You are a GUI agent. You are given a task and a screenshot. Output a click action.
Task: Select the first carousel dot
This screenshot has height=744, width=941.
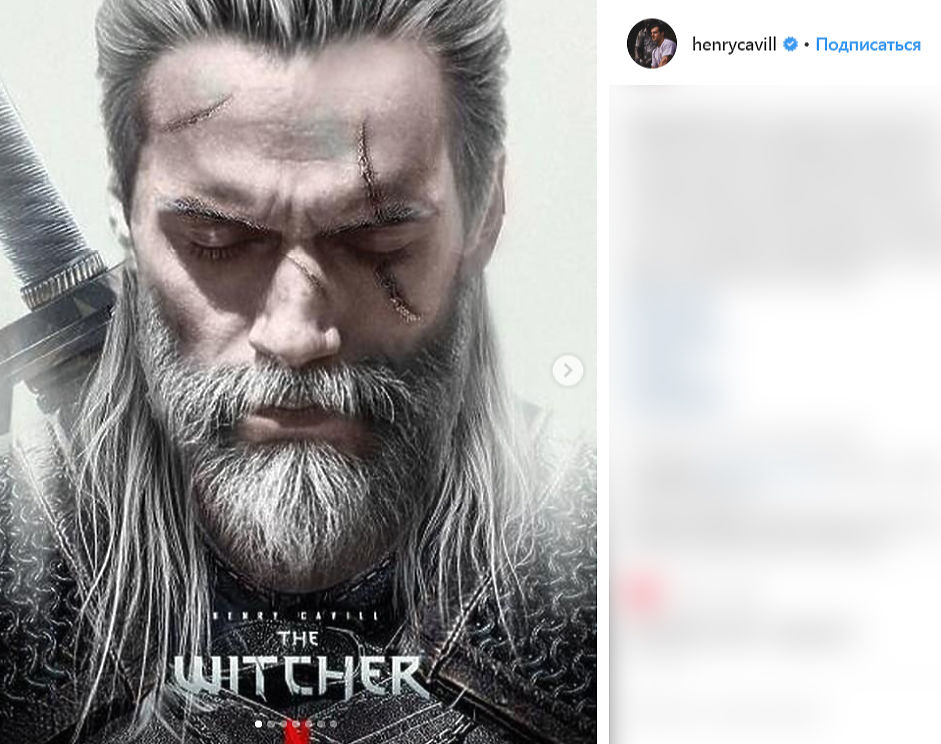point(258,723)
